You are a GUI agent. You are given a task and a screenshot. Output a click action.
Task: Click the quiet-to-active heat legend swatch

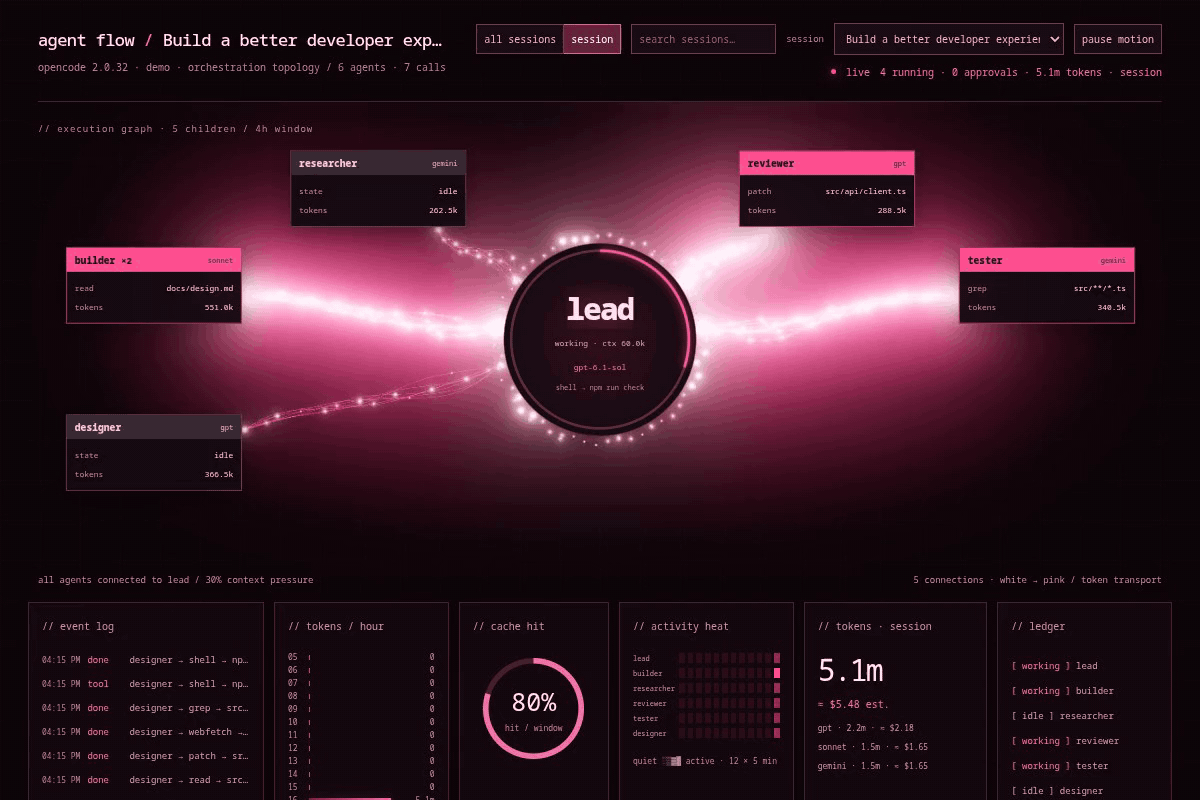[671, 761]
